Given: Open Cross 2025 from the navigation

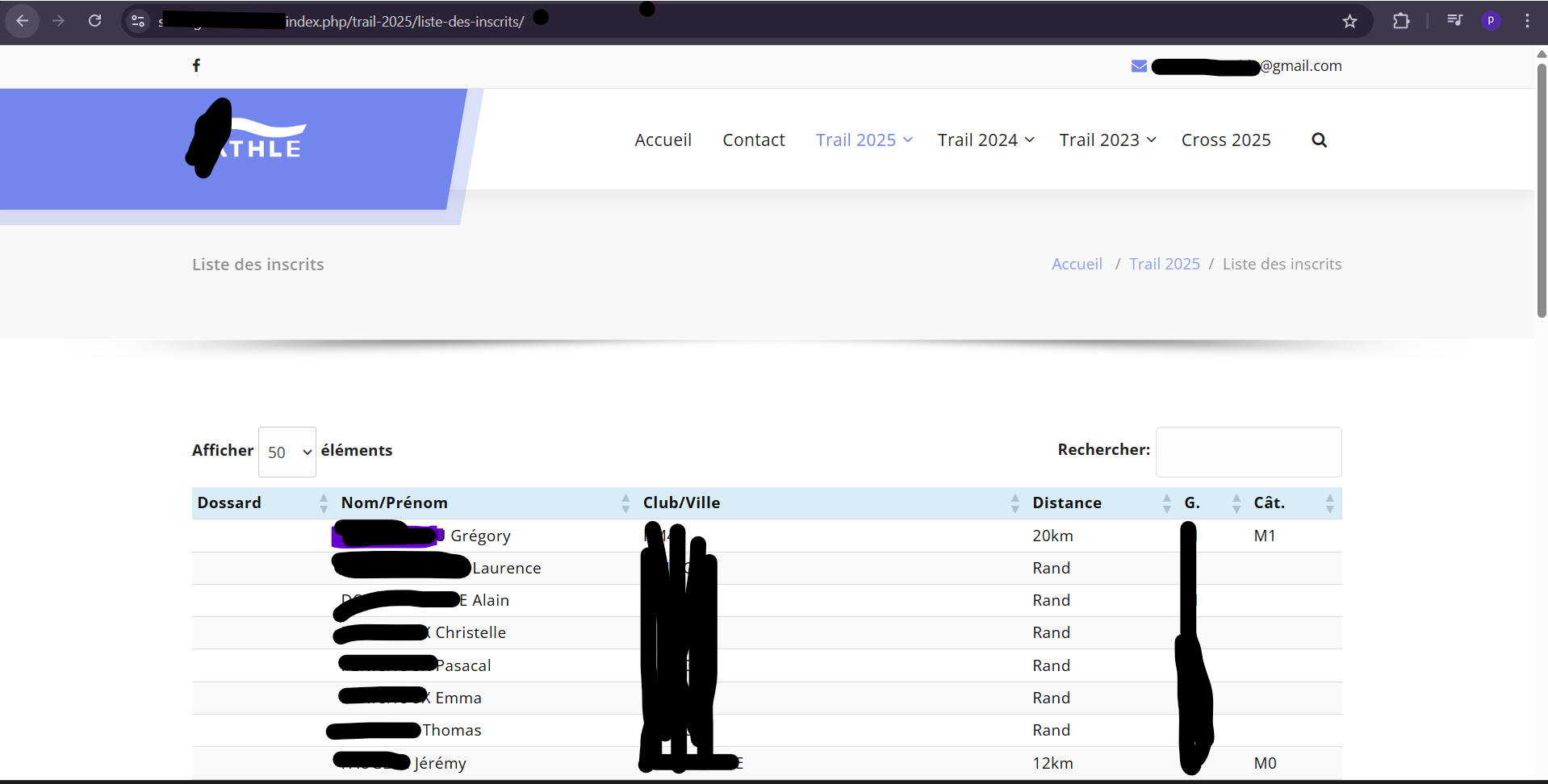Looking at the screenshot, I should point(1225,140).
